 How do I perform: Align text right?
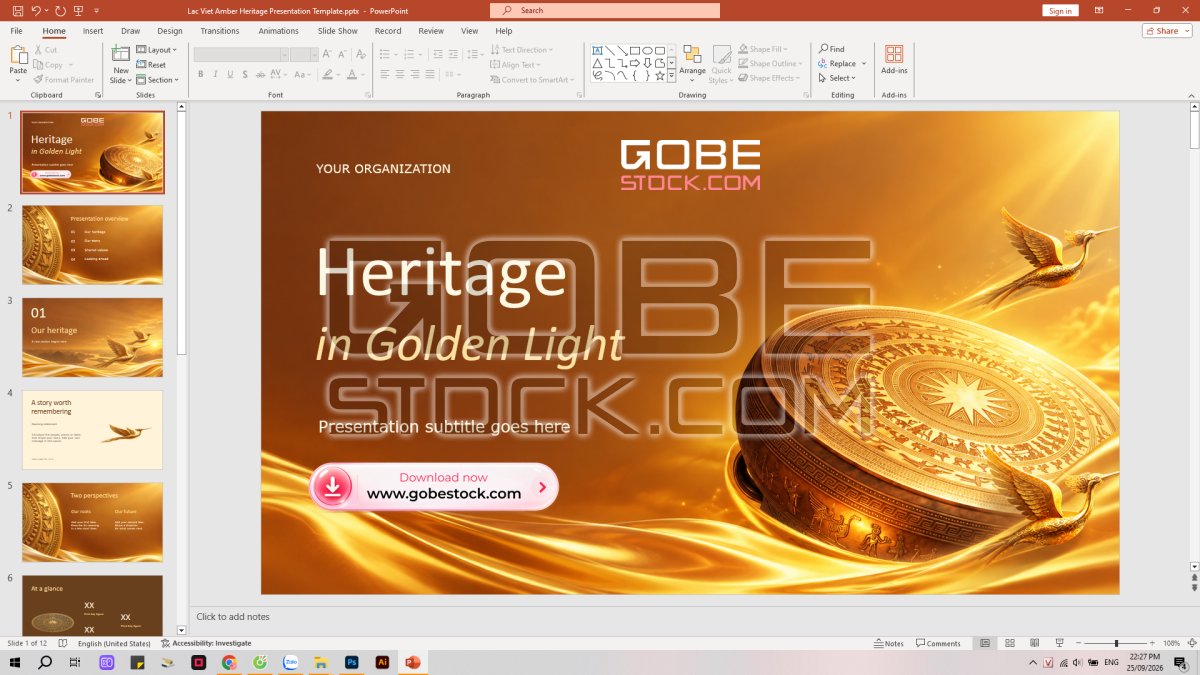[x=415, y=74]
